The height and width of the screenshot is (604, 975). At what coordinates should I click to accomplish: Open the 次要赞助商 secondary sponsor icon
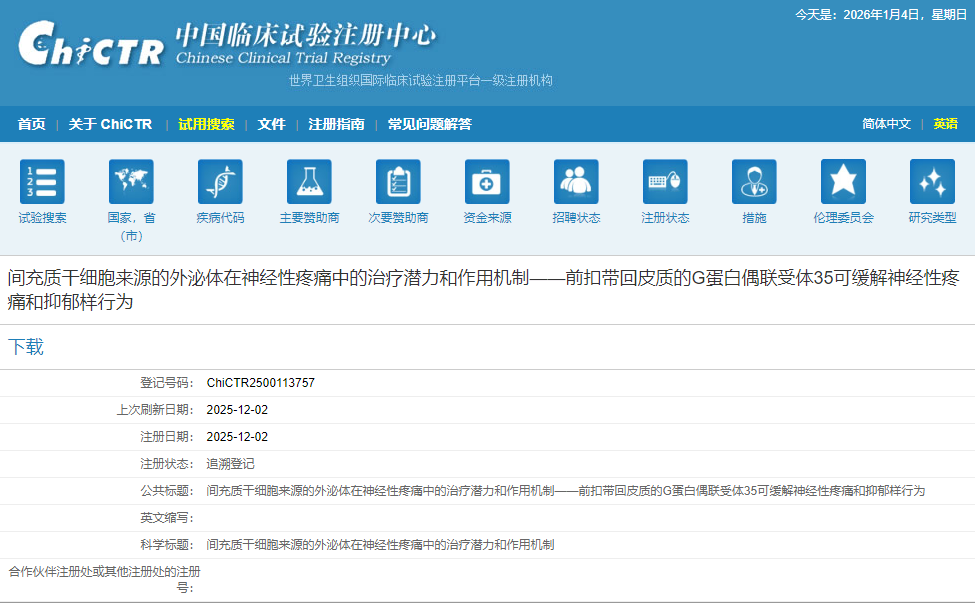[398, 183]
